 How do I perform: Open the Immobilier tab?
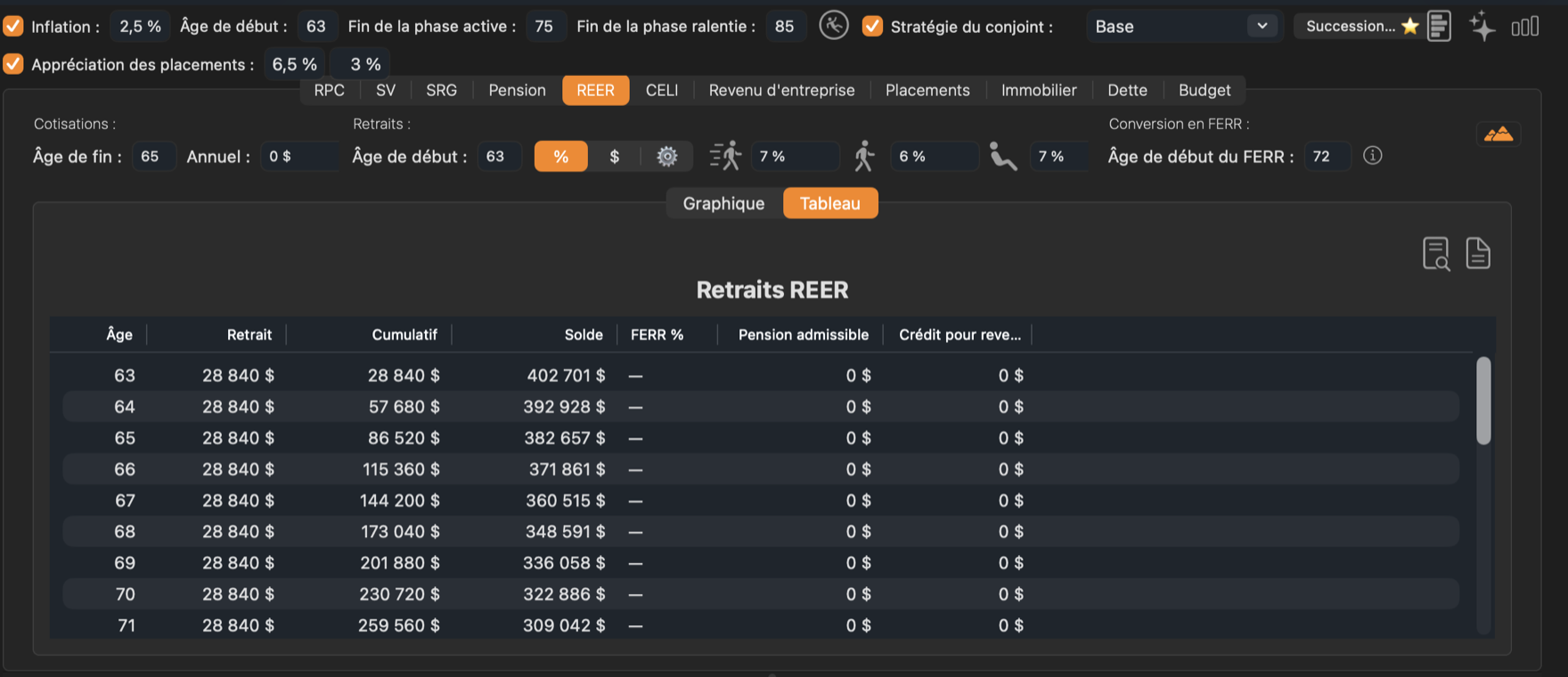pyautogui.click(x=1039, y=90)
